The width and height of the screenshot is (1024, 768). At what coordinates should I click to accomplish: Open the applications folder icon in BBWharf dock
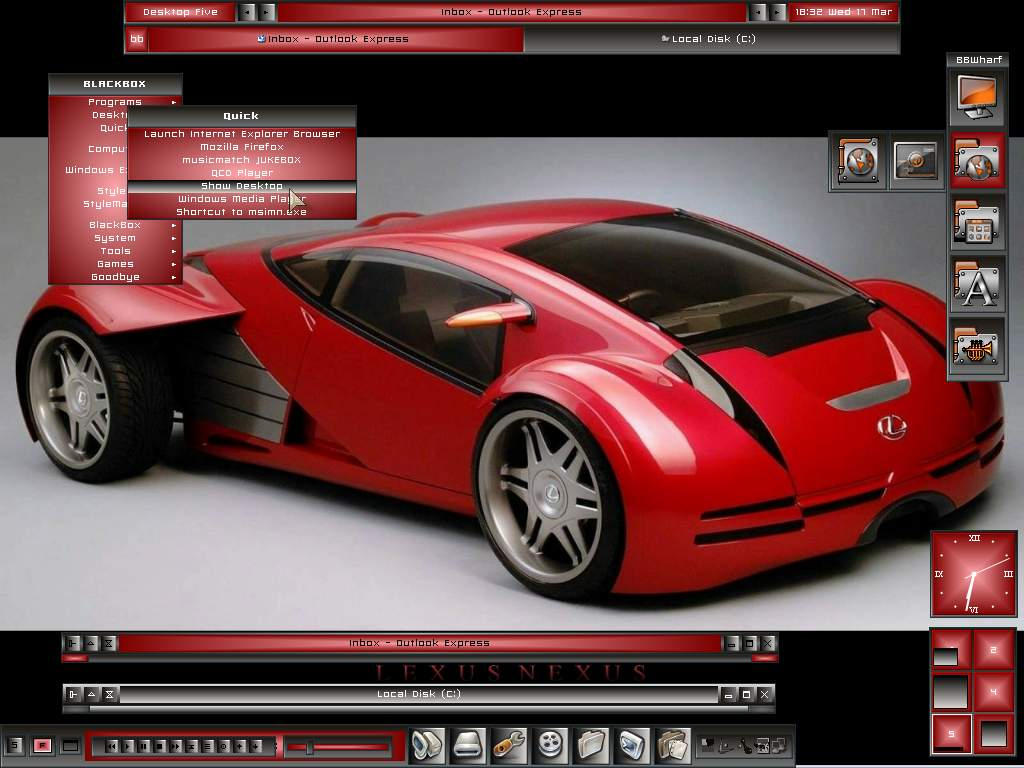(977, 223)
